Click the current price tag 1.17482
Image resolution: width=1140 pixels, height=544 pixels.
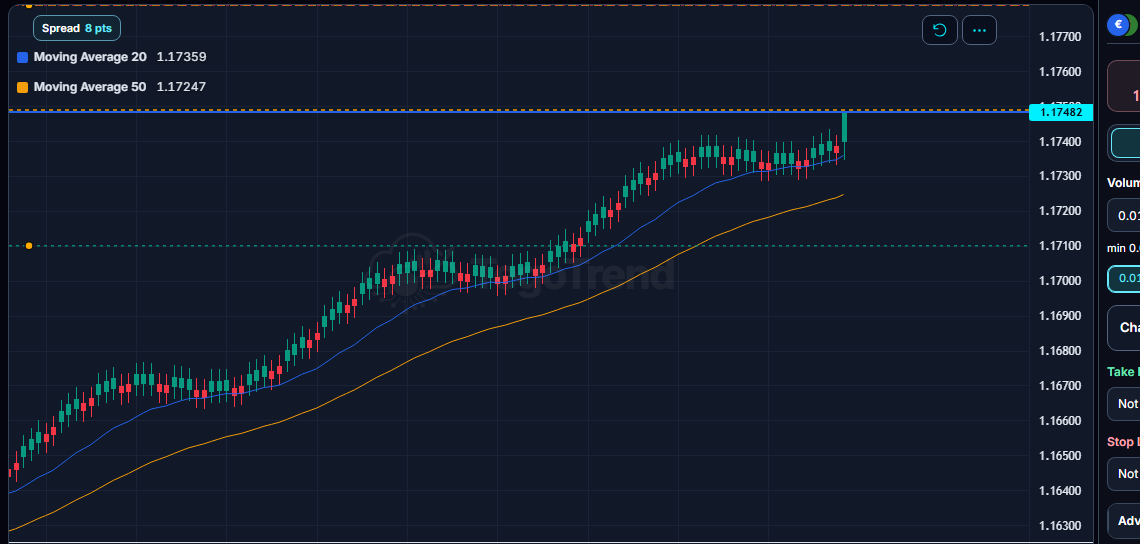click(1061, 112)
